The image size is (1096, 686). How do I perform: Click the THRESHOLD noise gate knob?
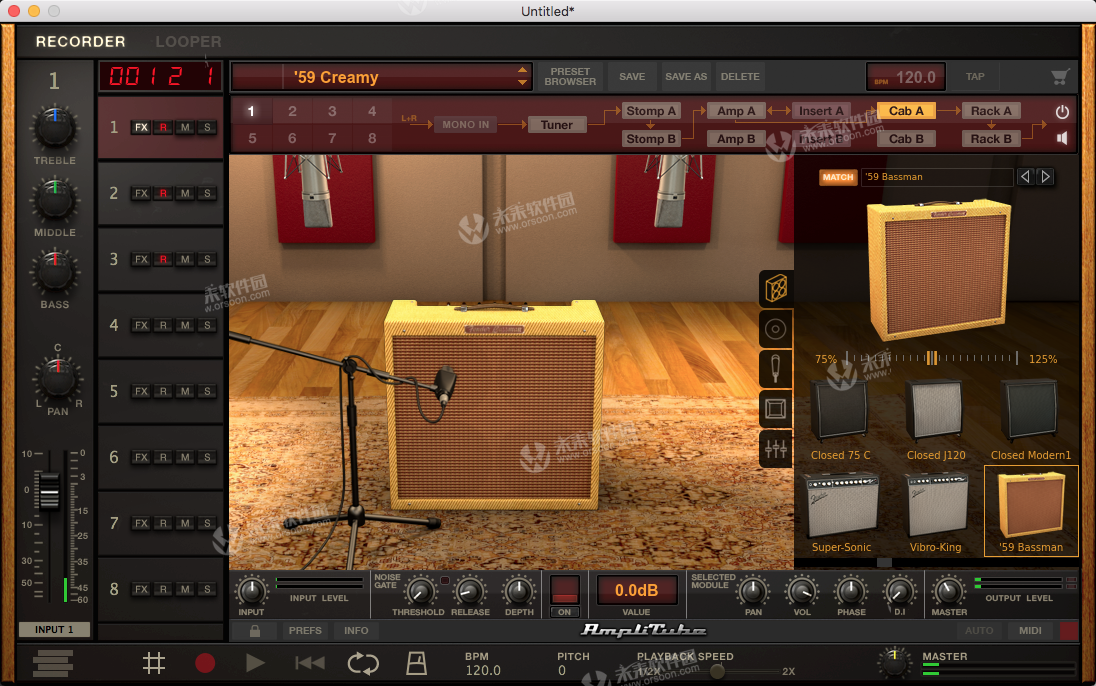coord(419,592)
